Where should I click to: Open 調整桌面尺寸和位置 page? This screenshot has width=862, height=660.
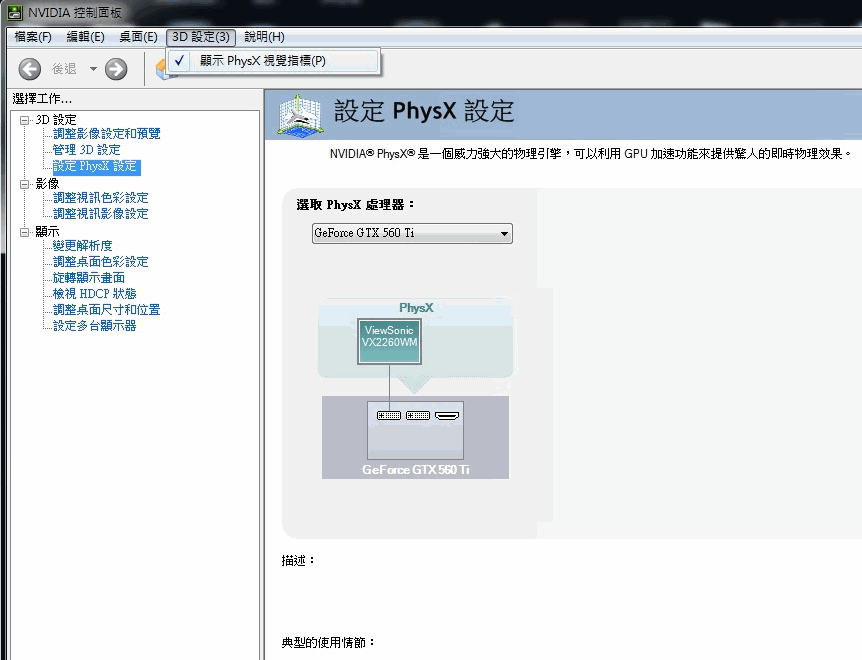pos(107,310)
